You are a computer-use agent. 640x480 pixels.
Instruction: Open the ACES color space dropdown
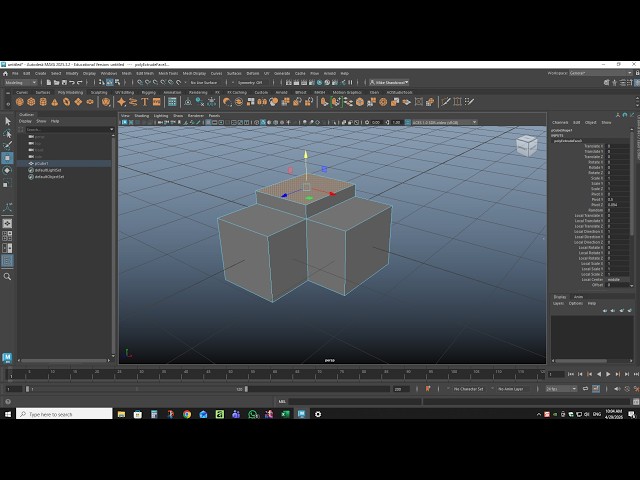pos(444,122)
